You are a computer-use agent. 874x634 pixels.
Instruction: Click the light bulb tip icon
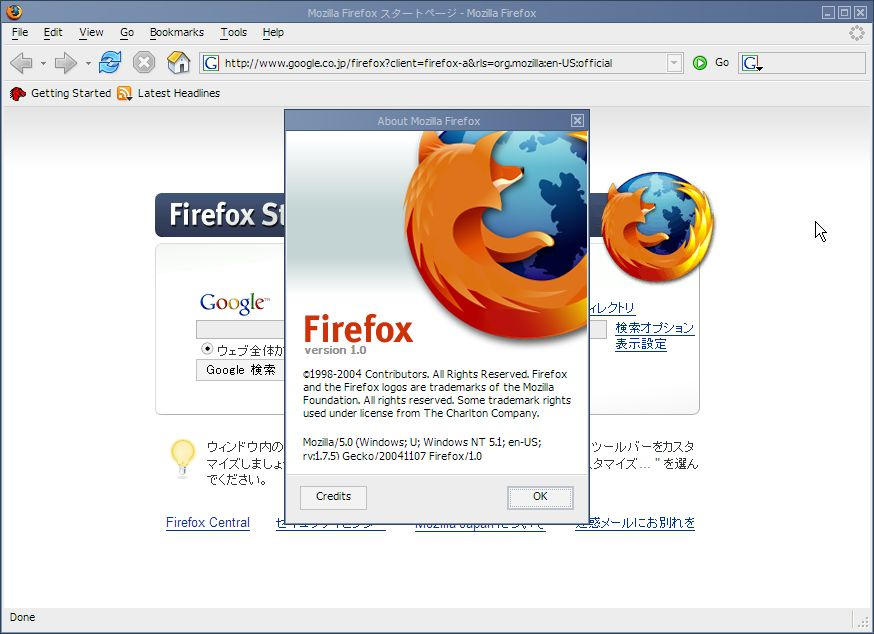tap(183, 458)
